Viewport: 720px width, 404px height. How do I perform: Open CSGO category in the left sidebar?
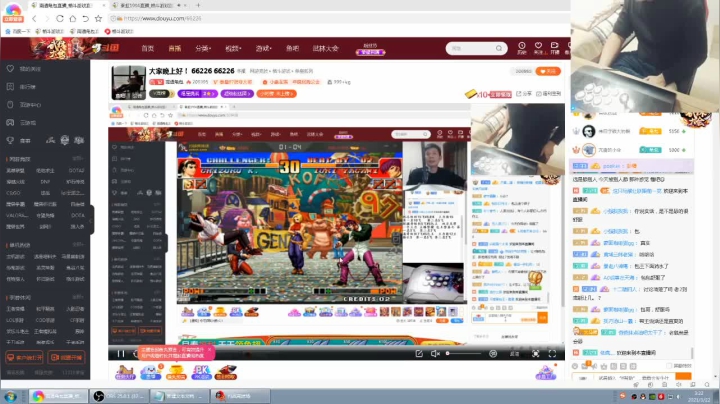point(13,193)
